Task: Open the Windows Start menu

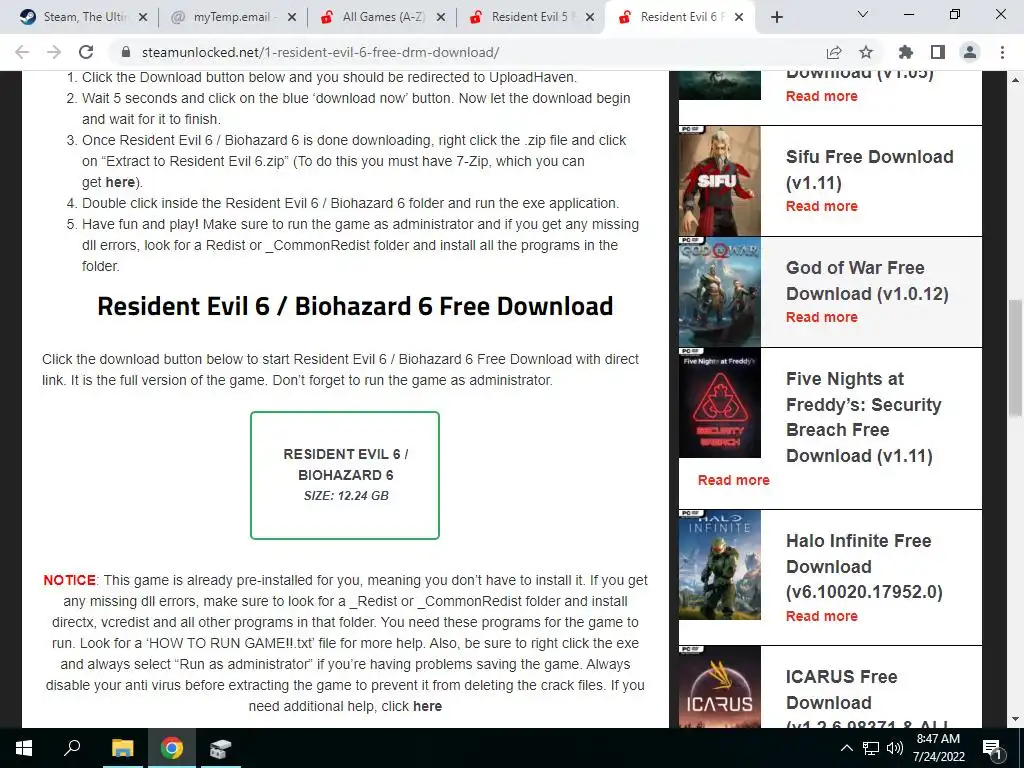Action: [24, 748]
